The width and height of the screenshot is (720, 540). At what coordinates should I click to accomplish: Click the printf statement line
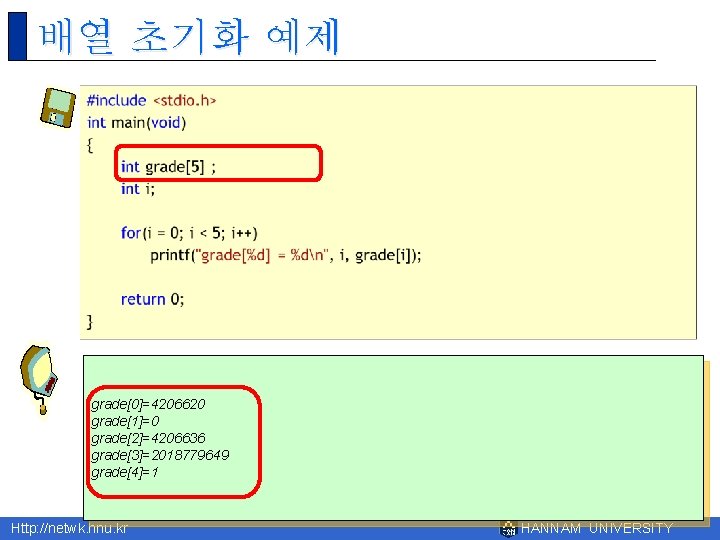[x=286, y=255]
